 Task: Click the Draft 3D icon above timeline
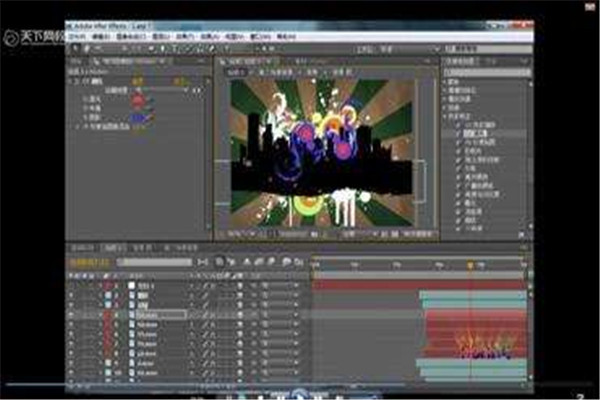(232, 262)
